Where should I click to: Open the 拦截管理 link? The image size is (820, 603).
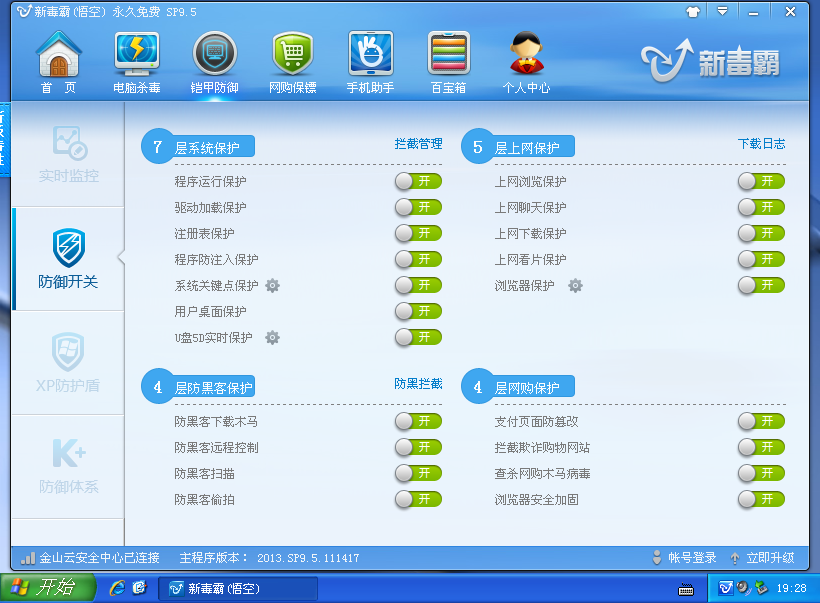click(x=418, y=144)
